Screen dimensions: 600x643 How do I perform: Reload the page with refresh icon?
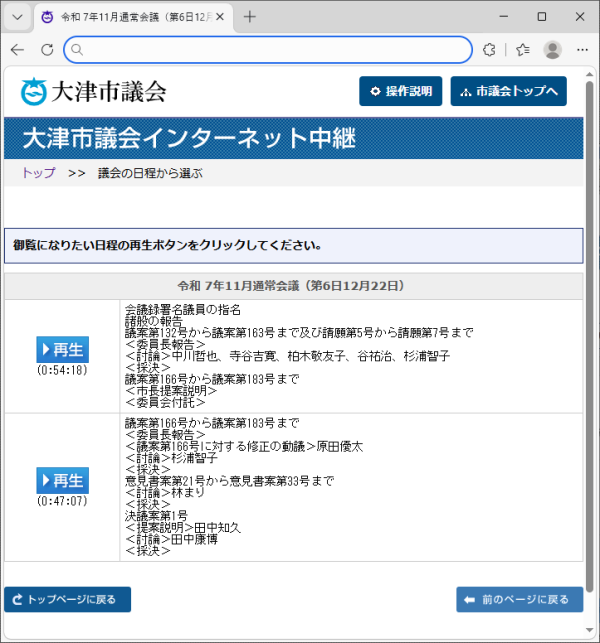pyautogui.click(x=47, y=49)
